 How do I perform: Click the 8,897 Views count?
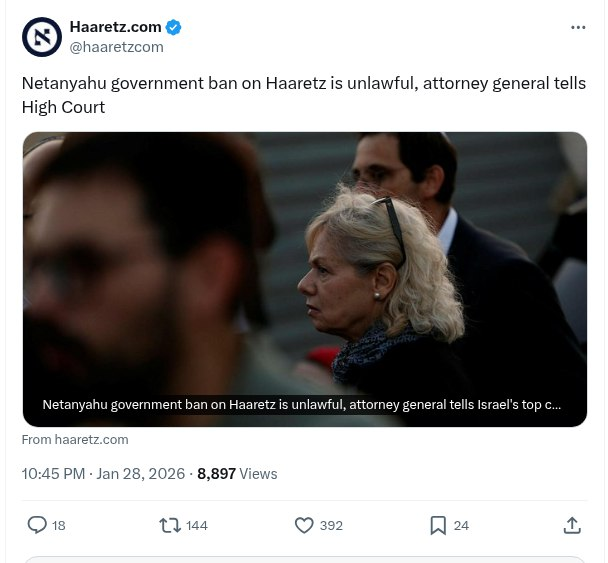pyautogui.click(x=237, y=474)
